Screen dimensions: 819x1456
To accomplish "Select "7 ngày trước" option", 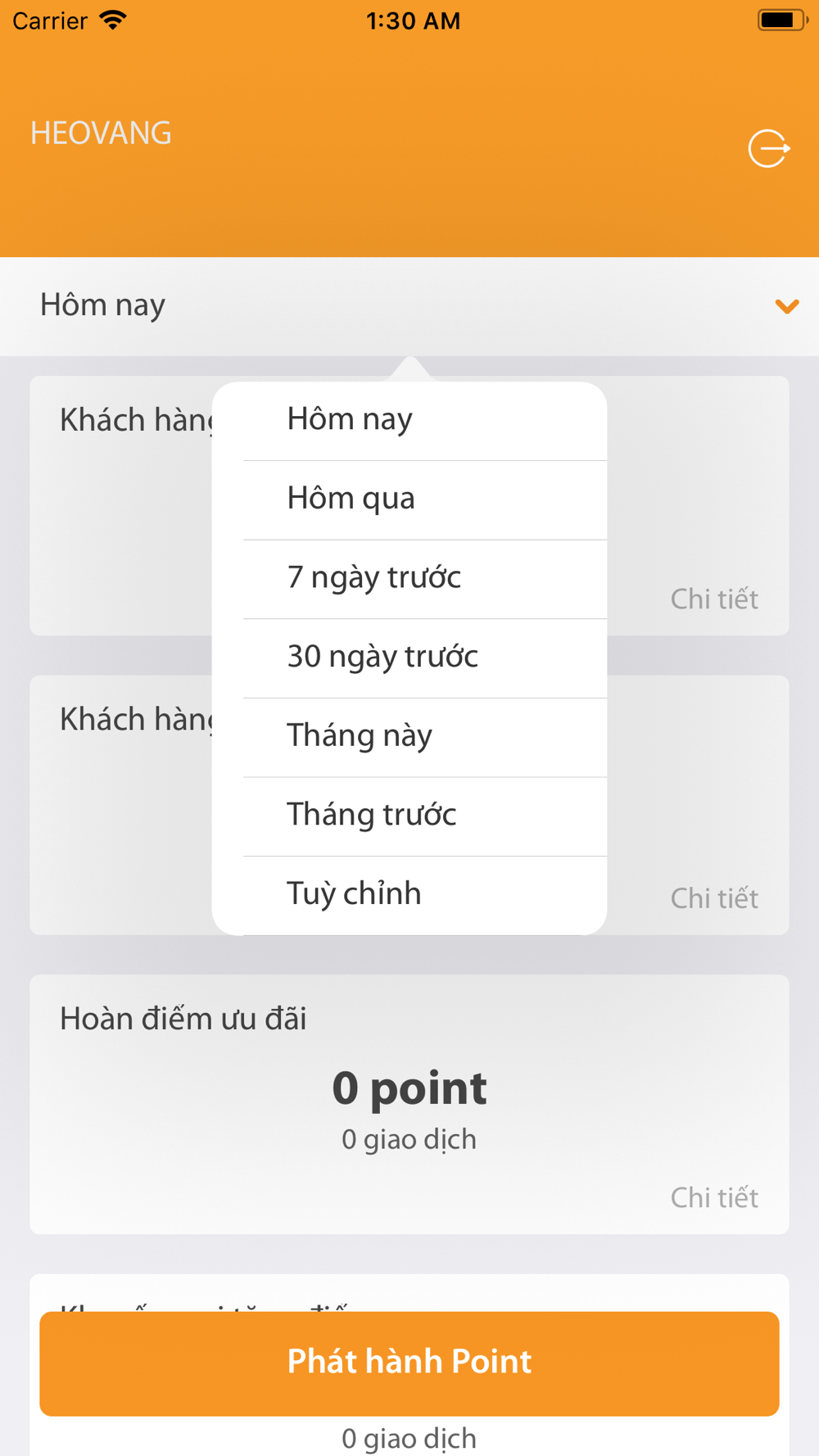I will (x=409, y=579).
